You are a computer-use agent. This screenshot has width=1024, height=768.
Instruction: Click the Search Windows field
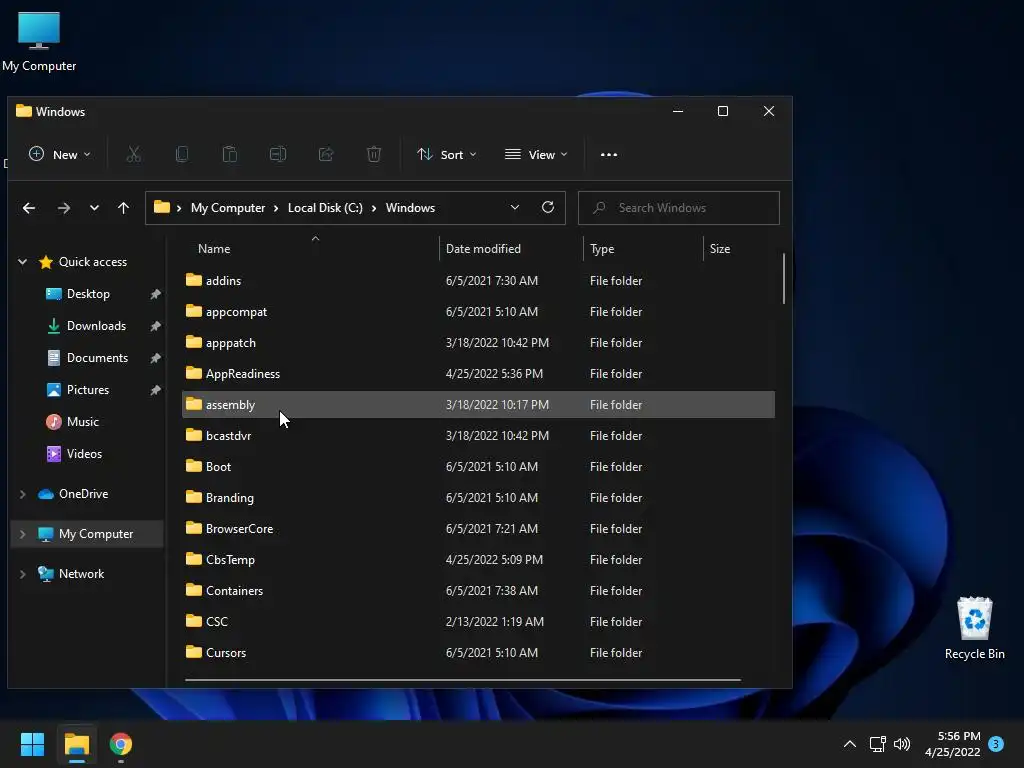679,208
